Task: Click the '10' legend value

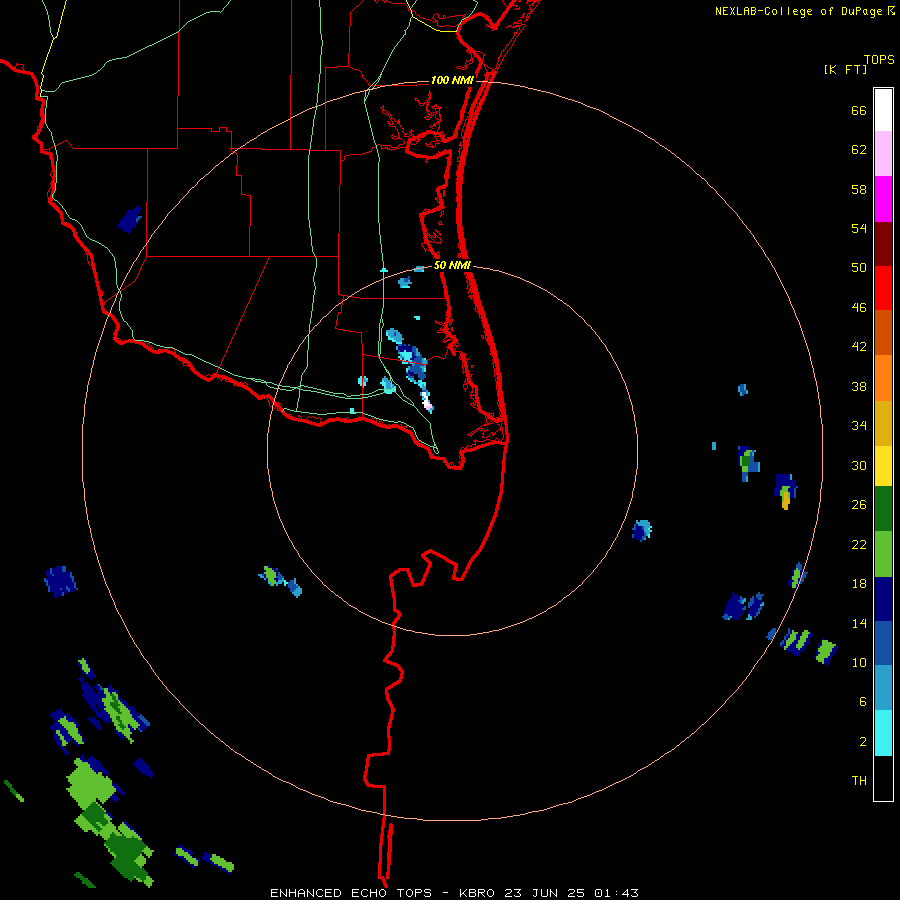Action: (859, 662)
